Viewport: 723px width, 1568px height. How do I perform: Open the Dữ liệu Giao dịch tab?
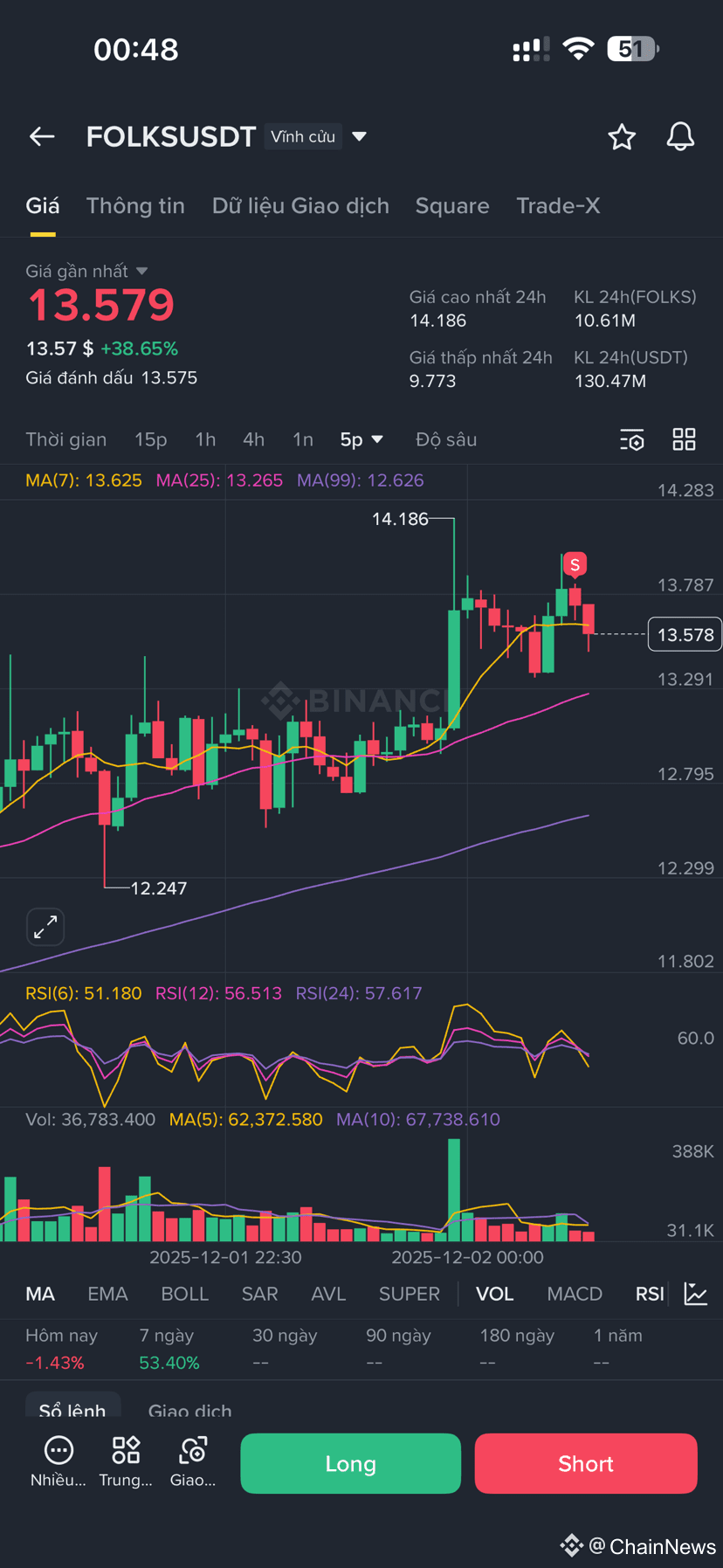coord(300,206)
